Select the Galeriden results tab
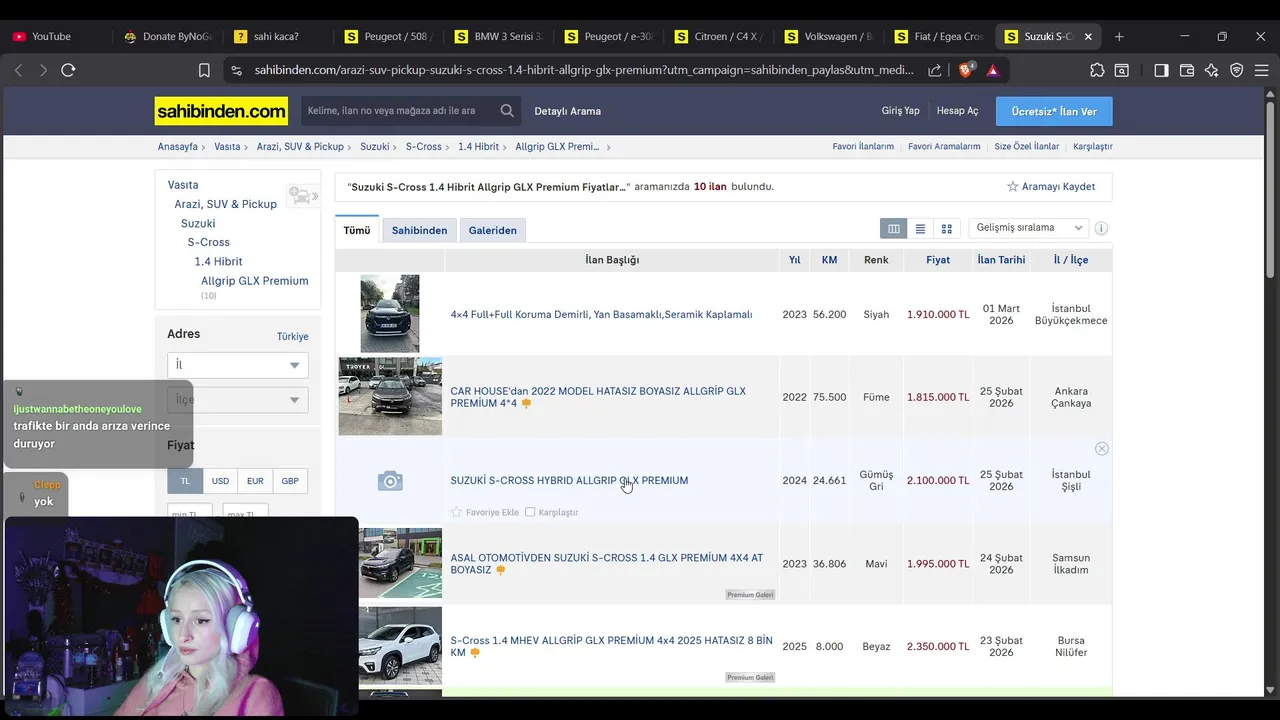1280x720 pixels. [493, 230]
